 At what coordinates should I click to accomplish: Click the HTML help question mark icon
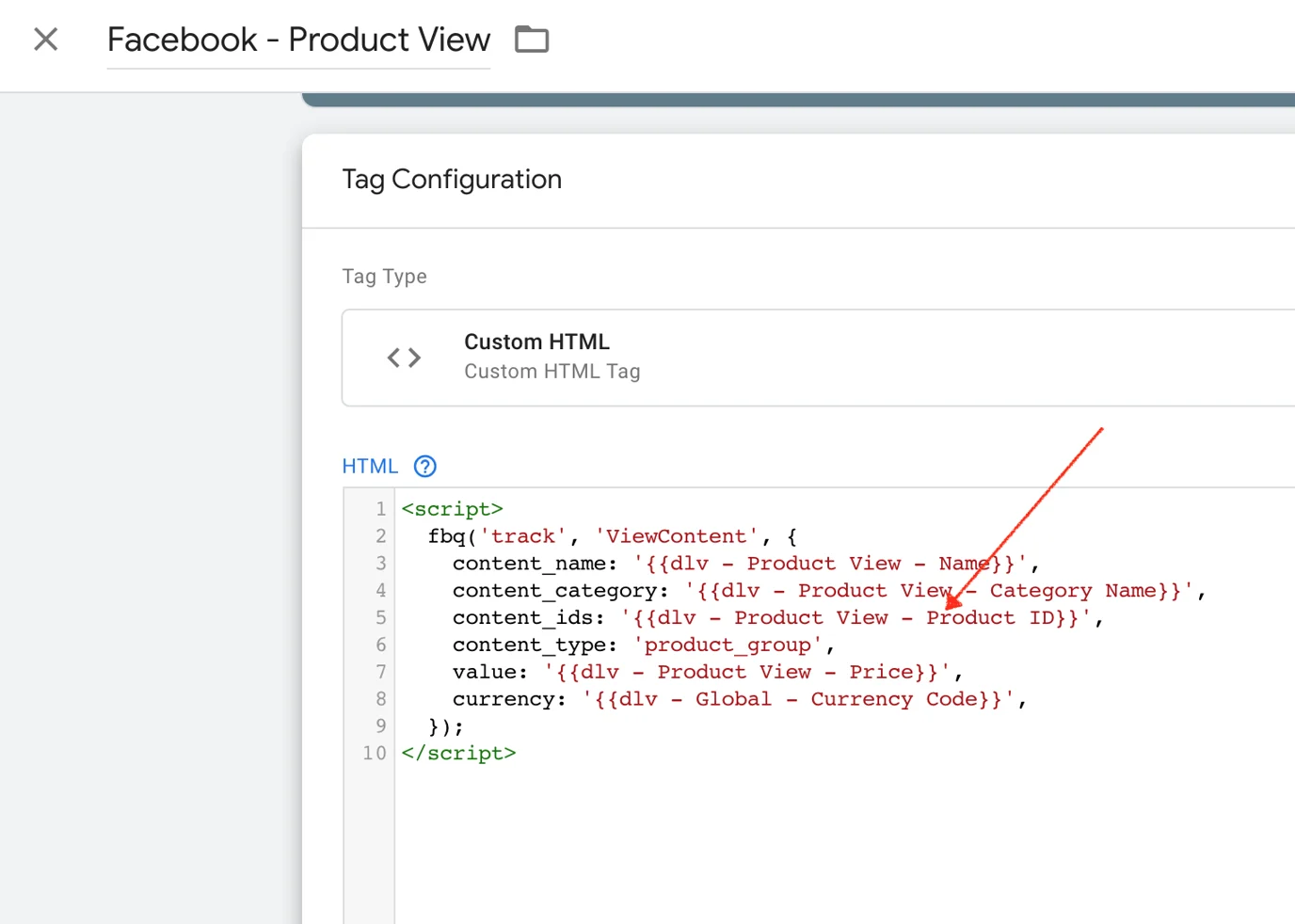tap(425, 466)
